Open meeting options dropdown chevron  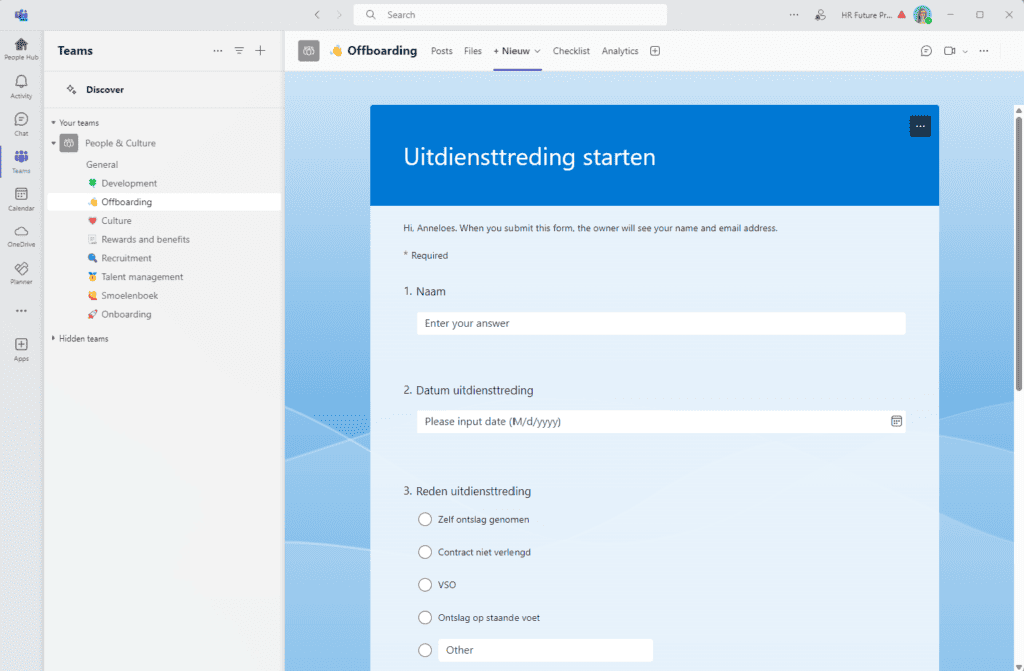click(x=965, y=51)
